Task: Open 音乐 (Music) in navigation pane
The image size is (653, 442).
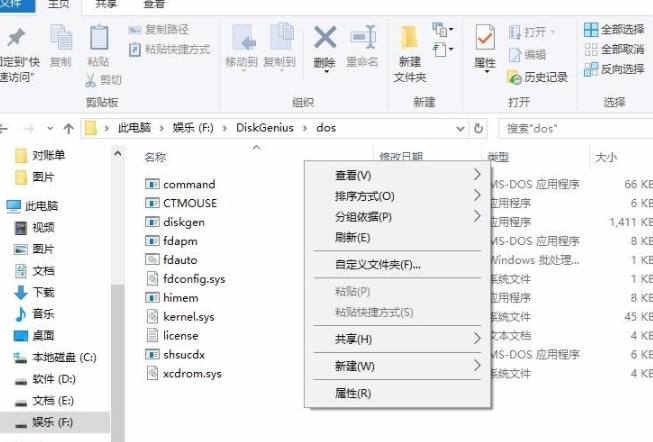Action: coord(34,314)
